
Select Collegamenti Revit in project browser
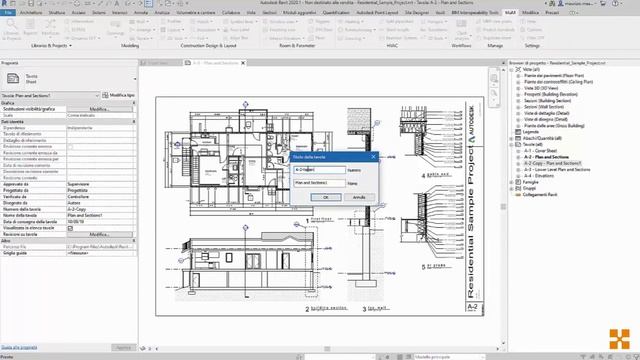point(540,195)
